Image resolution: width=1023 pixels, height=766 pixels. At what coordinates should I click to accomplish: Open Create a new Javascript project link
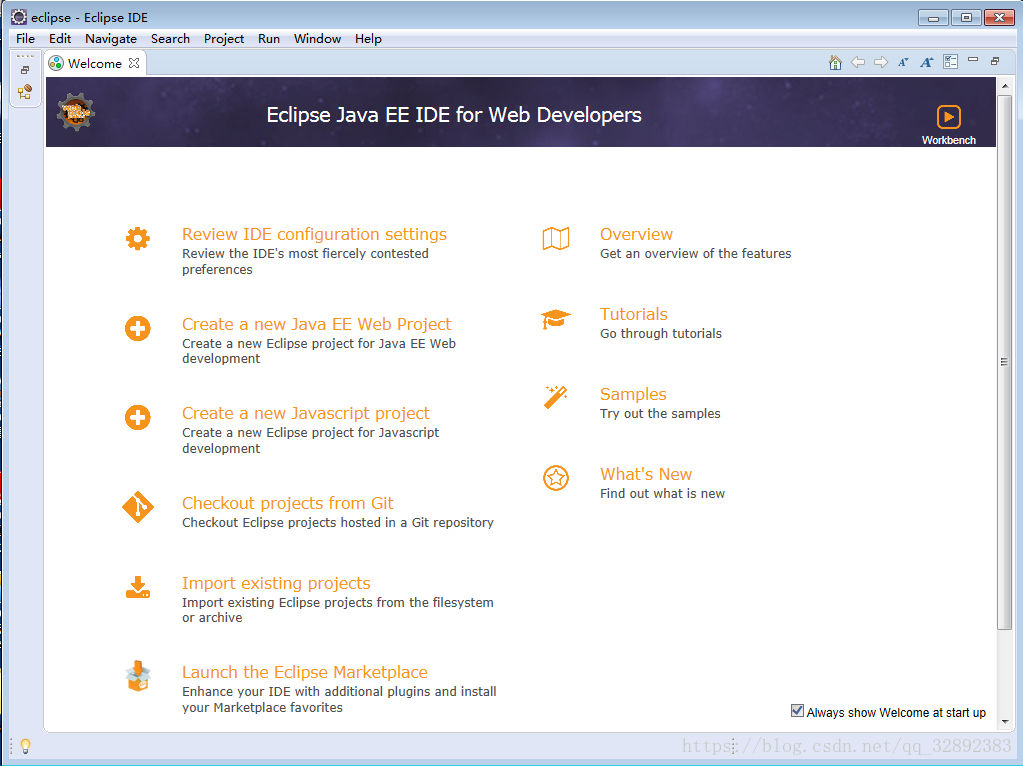(305, 414)
